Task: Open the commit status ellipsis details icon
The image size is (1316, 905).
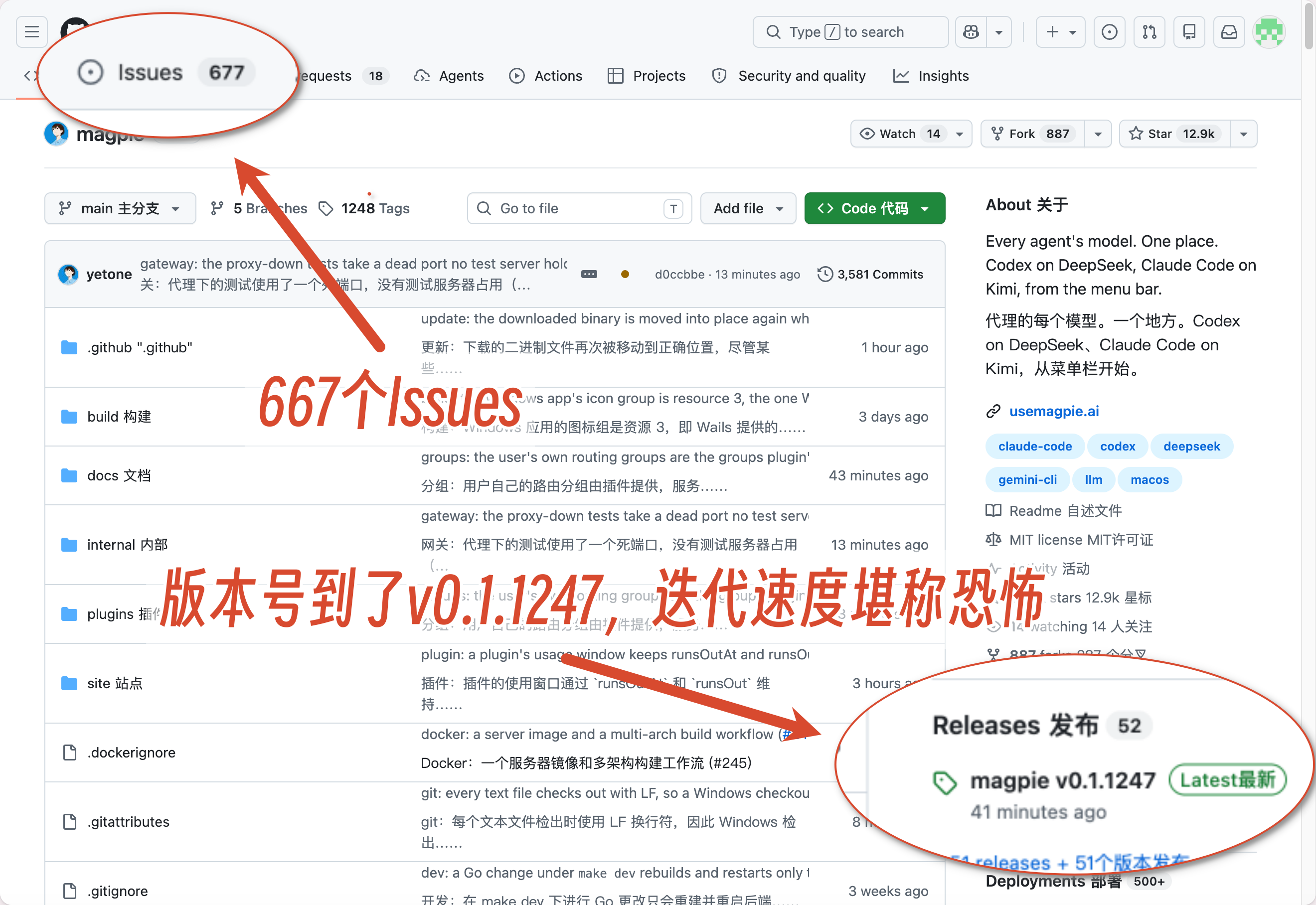Action: (x=589, y=274)
